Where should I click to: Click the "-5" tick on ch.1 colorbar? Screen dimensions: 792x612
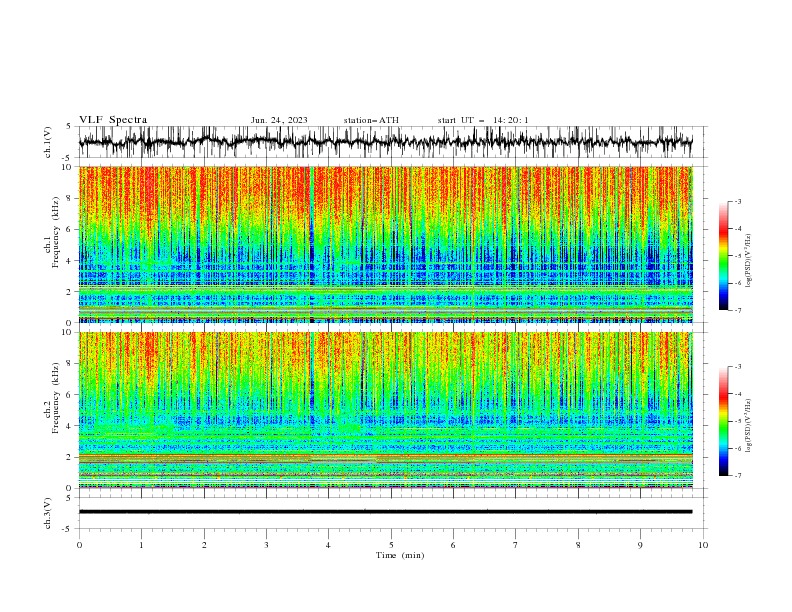click(x=738, y=256)
